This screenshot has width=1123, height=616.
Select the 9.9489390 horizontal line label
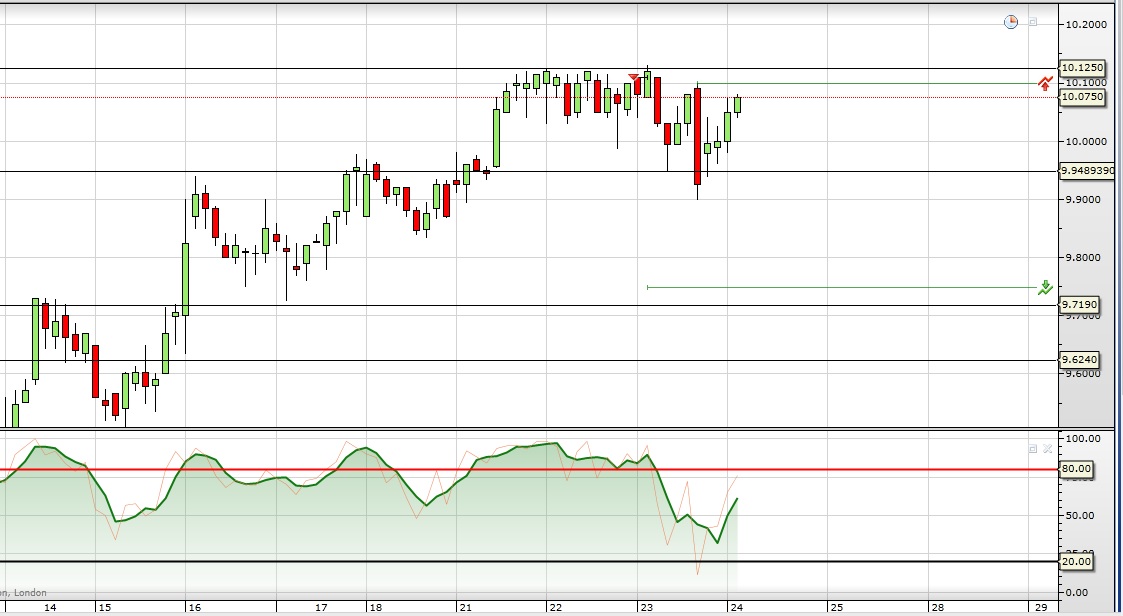[x=1087, y=170]
